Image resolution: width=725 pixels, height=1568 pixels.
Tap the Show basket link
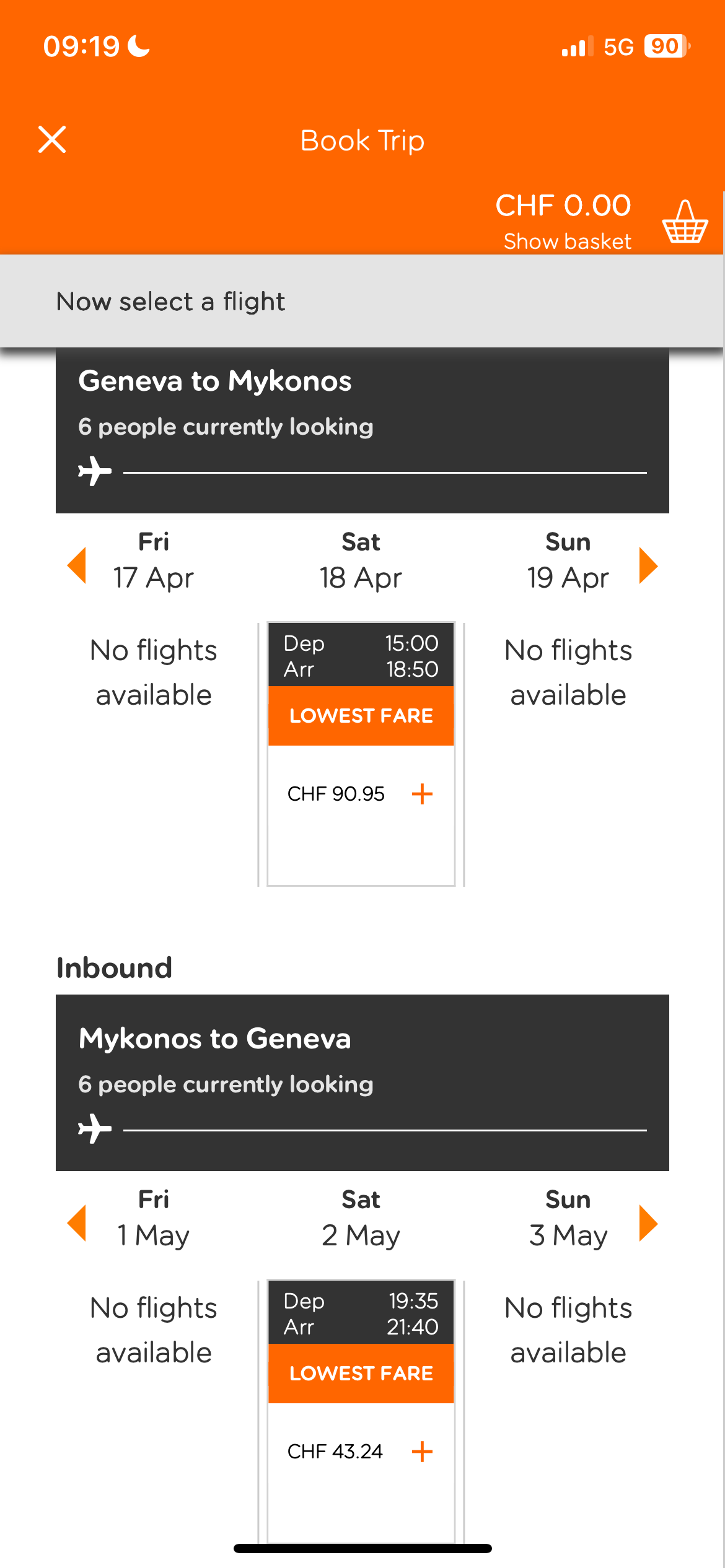coord(567,241)
